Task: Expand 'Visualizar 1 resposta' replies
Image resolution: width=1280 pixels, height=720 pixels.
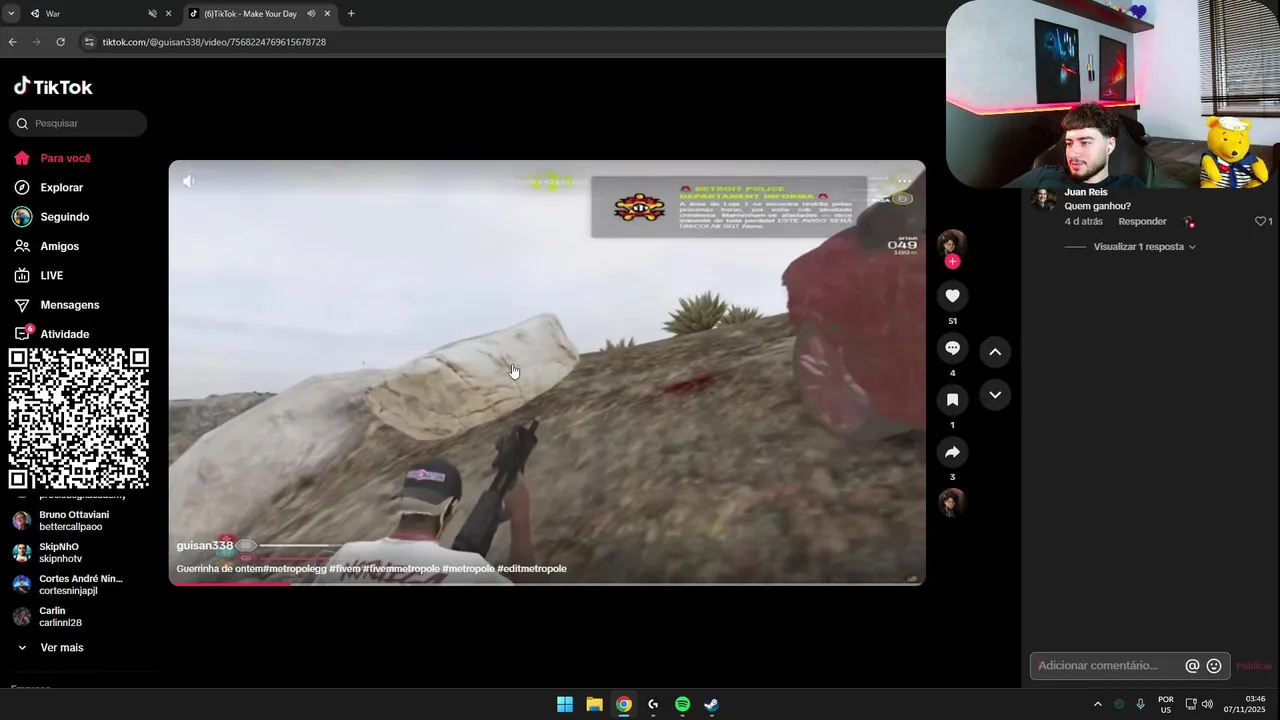Action: tap(1144, 247)
